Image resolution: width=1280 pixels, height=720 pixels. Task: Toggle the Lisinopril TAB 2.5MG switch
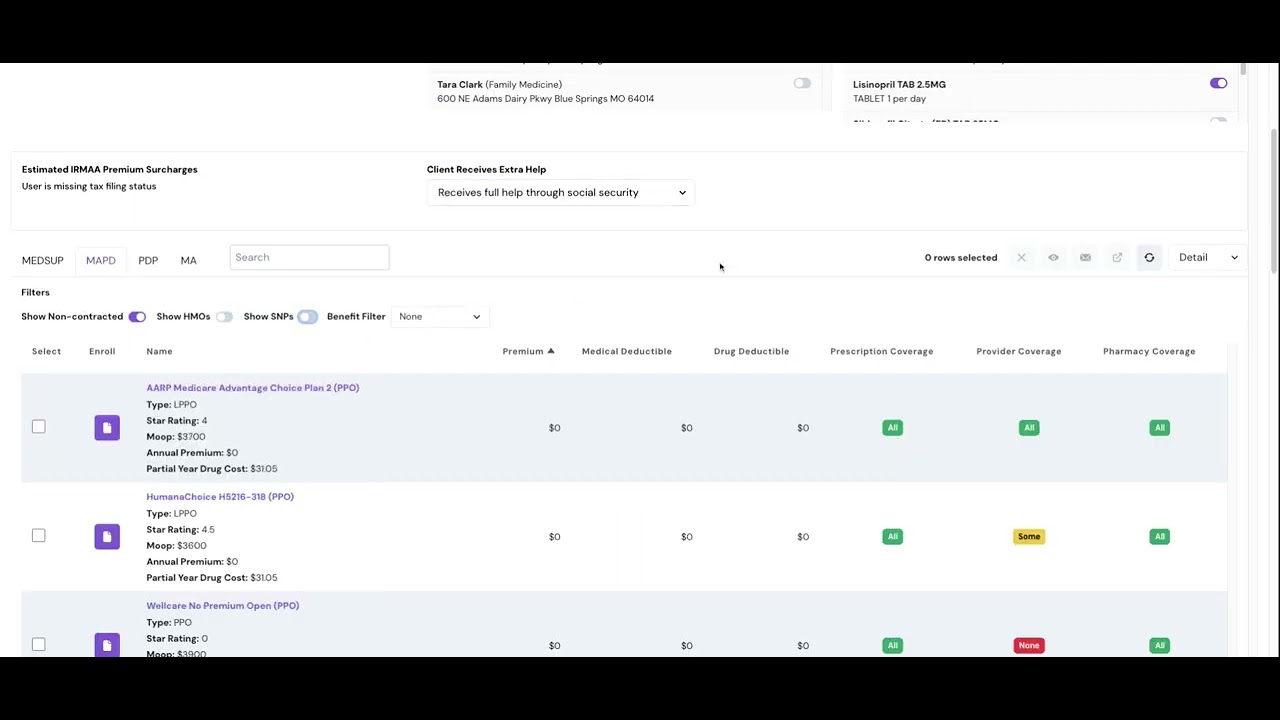point(1218,84)
